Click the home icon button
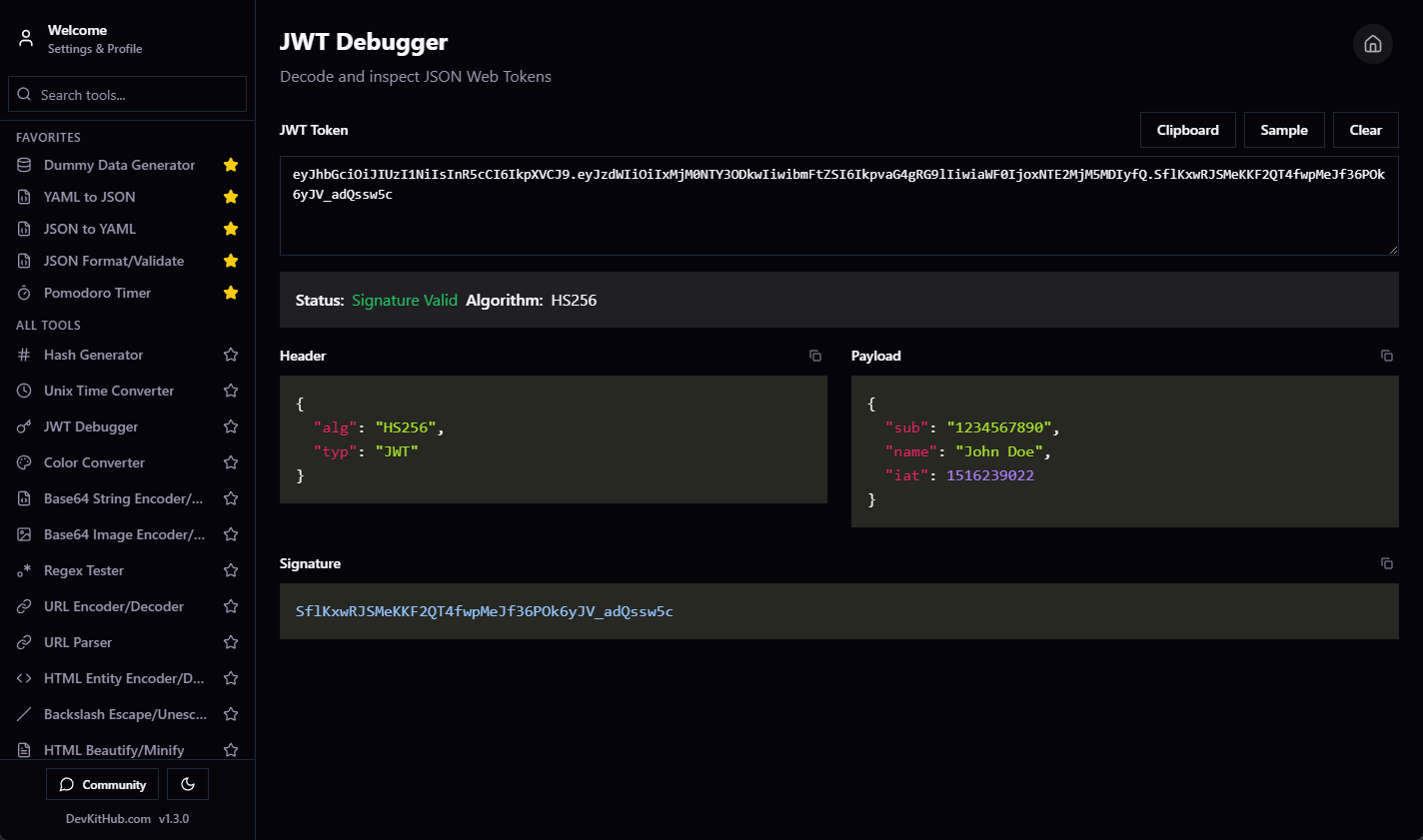The height and width of the screenshot is (840, 1423). click(x=1372, y=44)
